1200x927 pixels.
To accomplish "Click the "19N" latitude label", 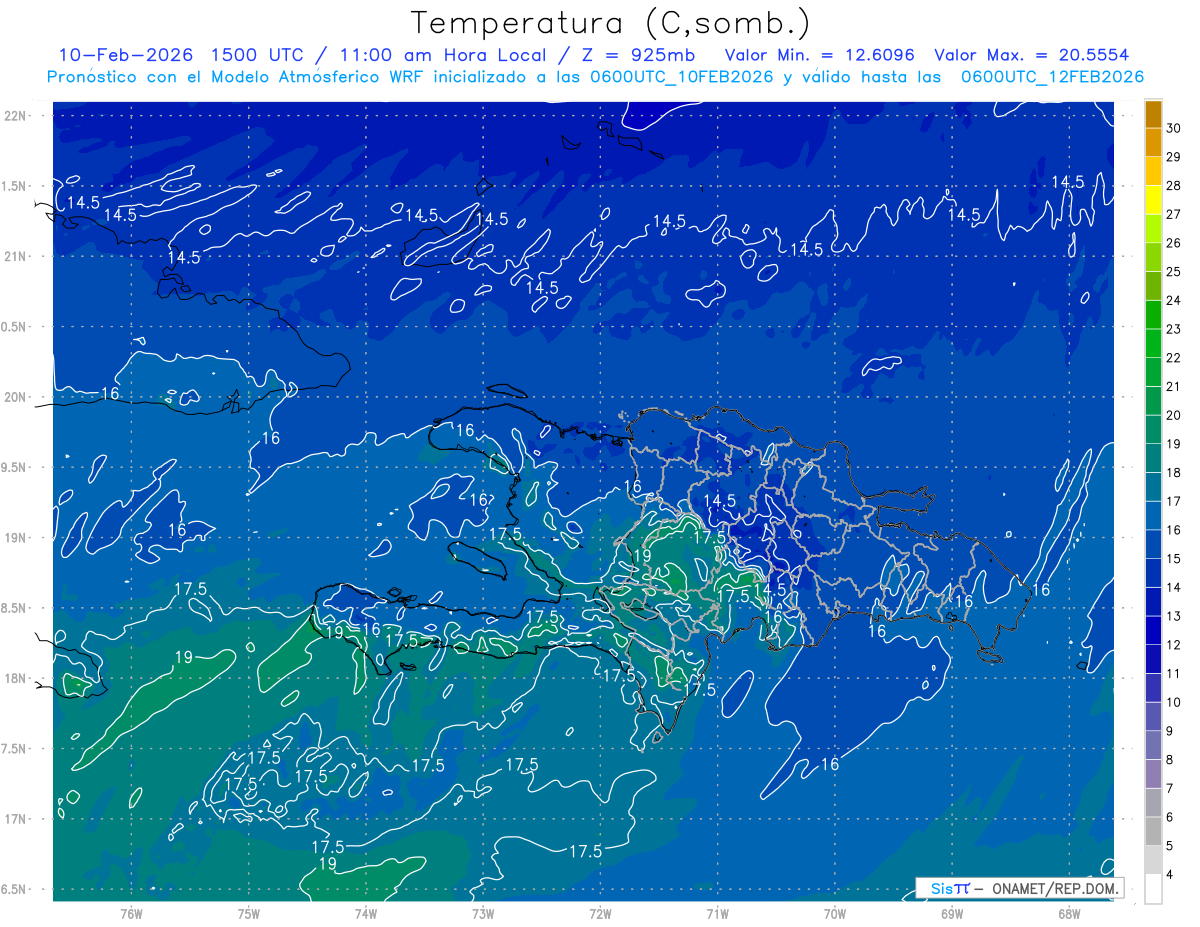I will (15, 538).
